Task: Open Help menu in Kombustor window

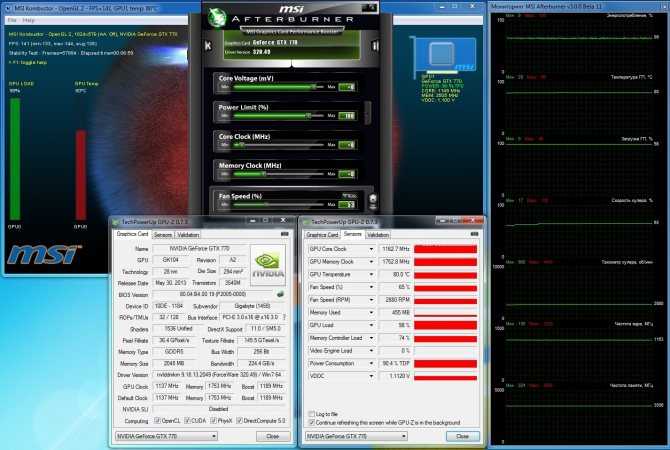Action: click(x=28, y=20)
